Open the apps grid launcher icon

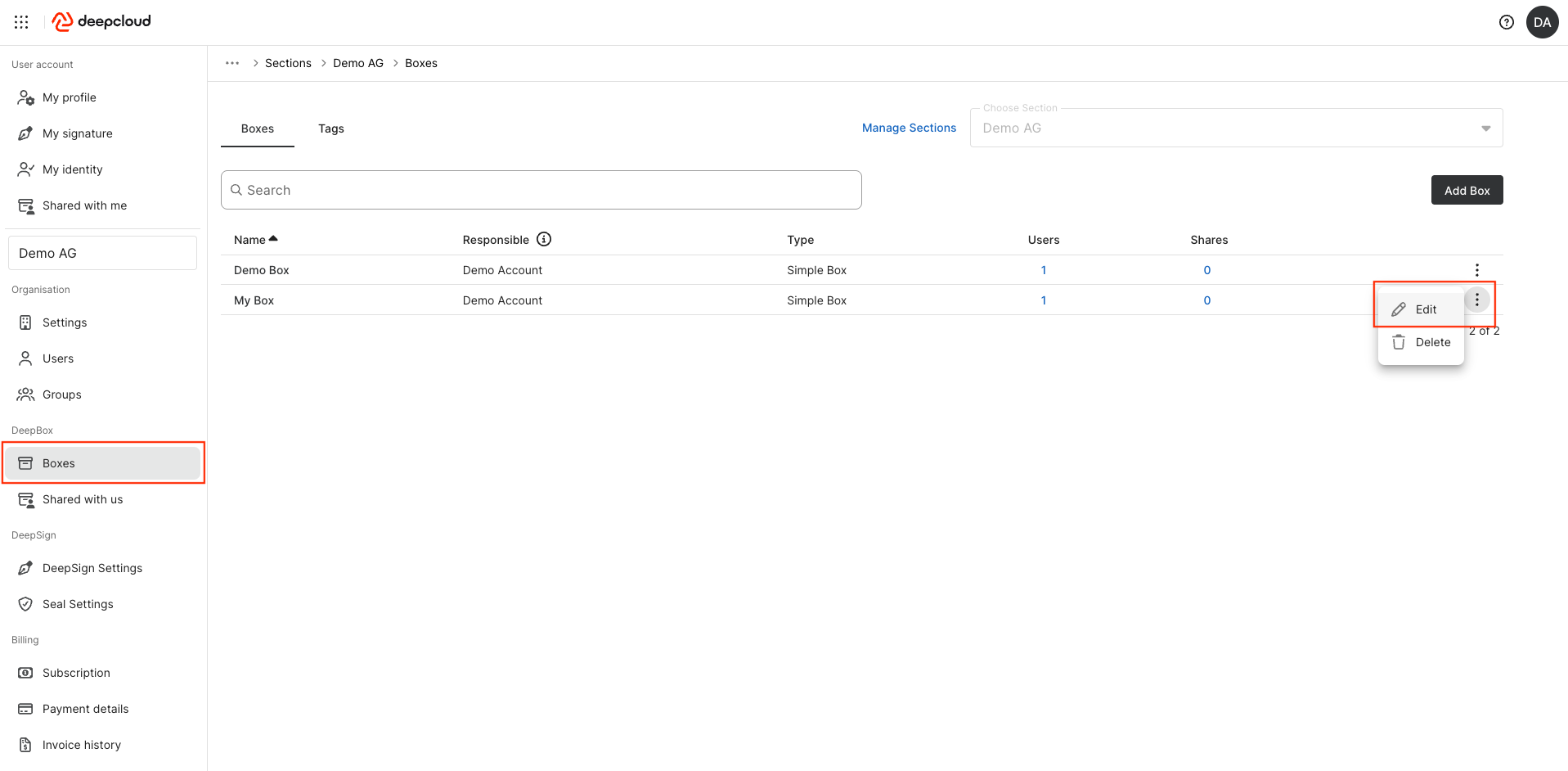[21, 22]
